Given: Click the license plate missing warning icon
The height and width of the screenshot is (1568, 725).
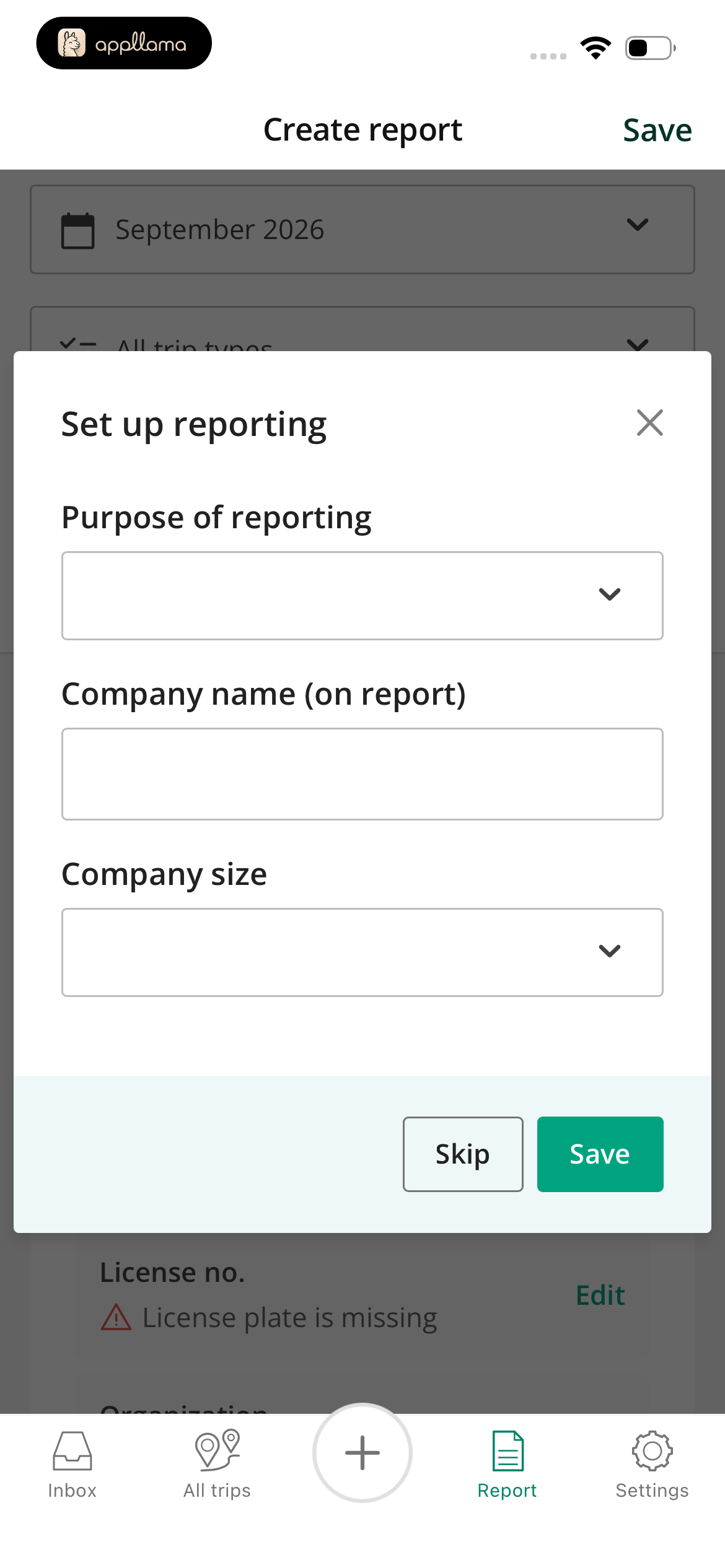Looking at the screenshot, I should tap(116, 1317).
